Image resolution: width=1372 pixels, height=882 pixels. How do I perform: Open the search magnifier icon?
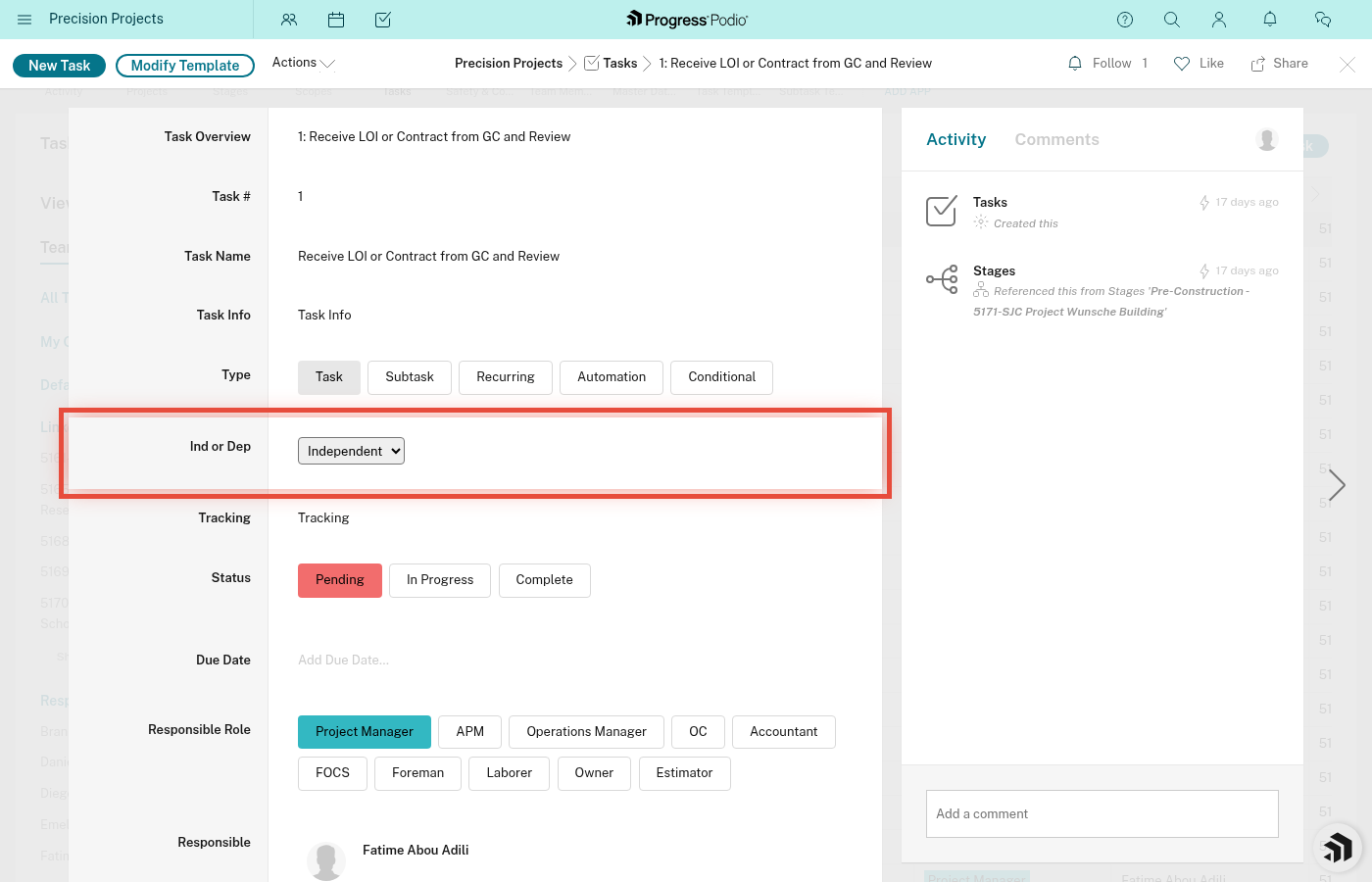coord(1172,20)
